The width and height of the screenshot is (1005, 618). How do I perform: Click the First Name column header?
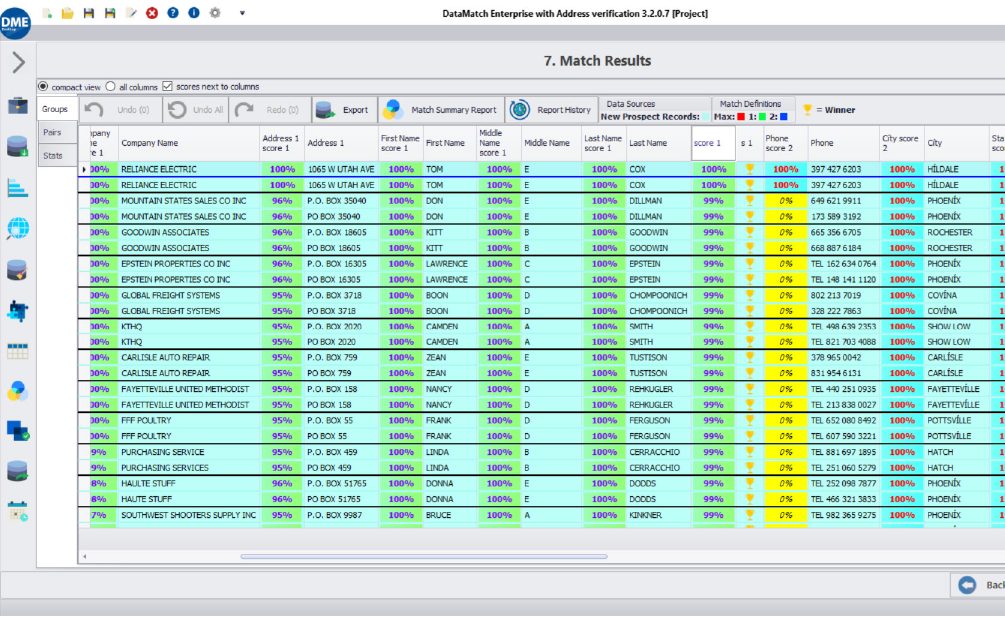[x=449, y=143]
